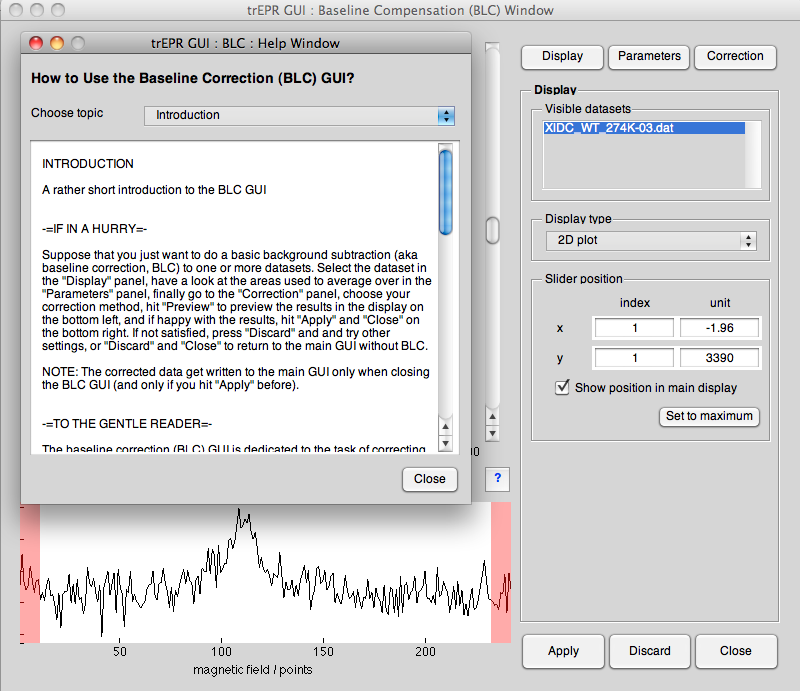Click Close at bottom right of BLC window
Image resolution: width=800 pixels, height=691 pixels.
736,651
